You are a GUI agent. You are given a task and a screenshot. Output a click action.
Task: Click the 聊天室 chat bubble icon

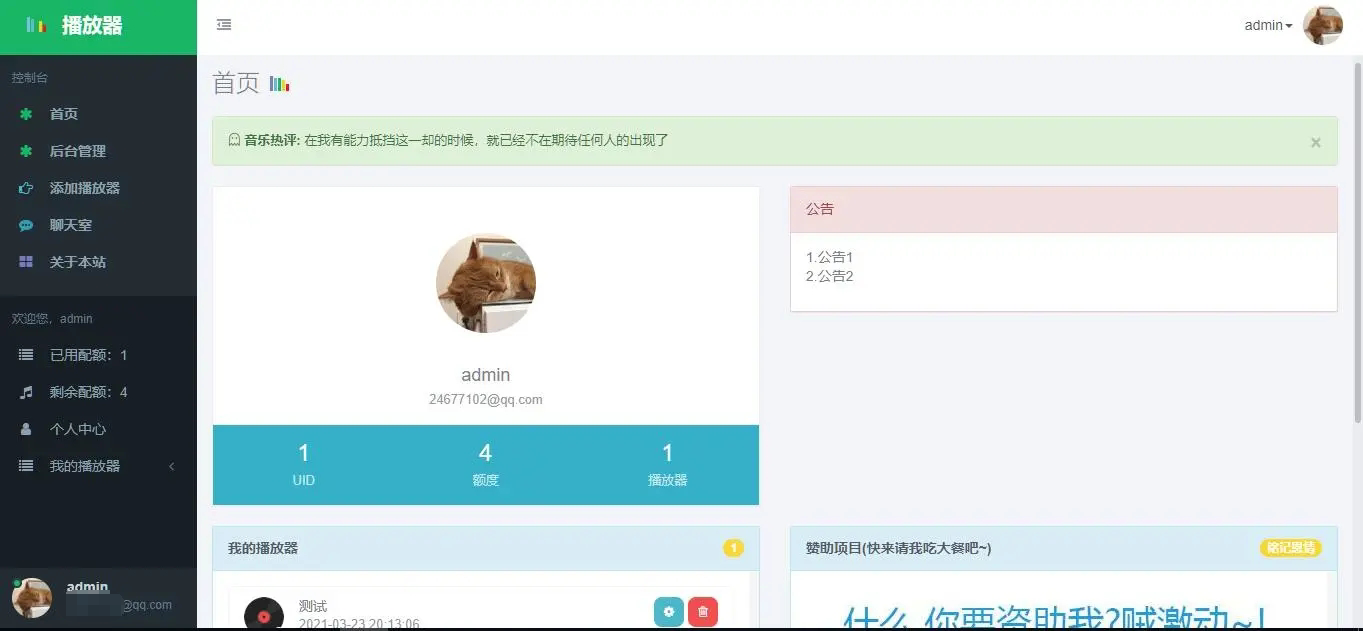click(26, 225)
